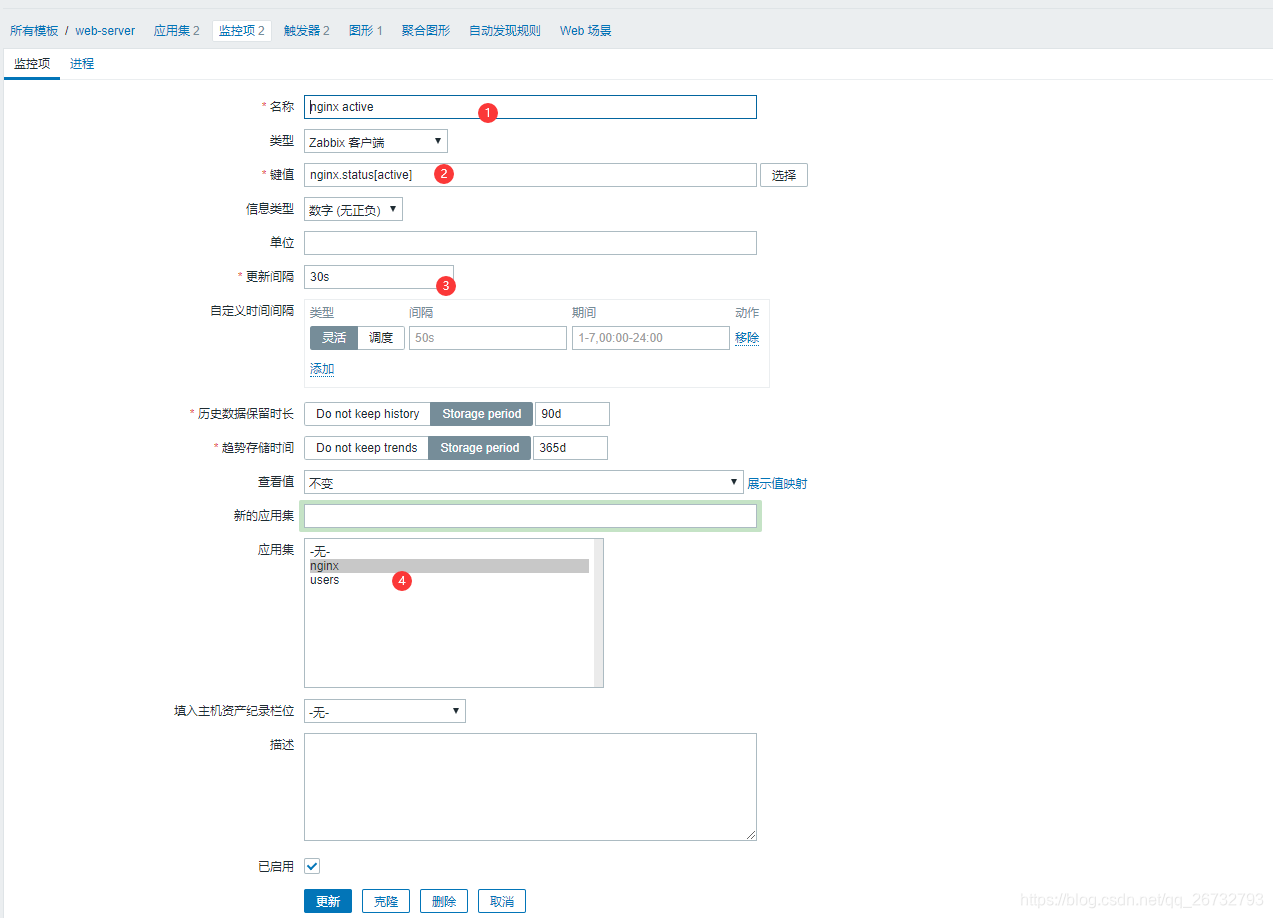Click the trends value field 365d
The image size is (1273, 918).
(570, 448)
